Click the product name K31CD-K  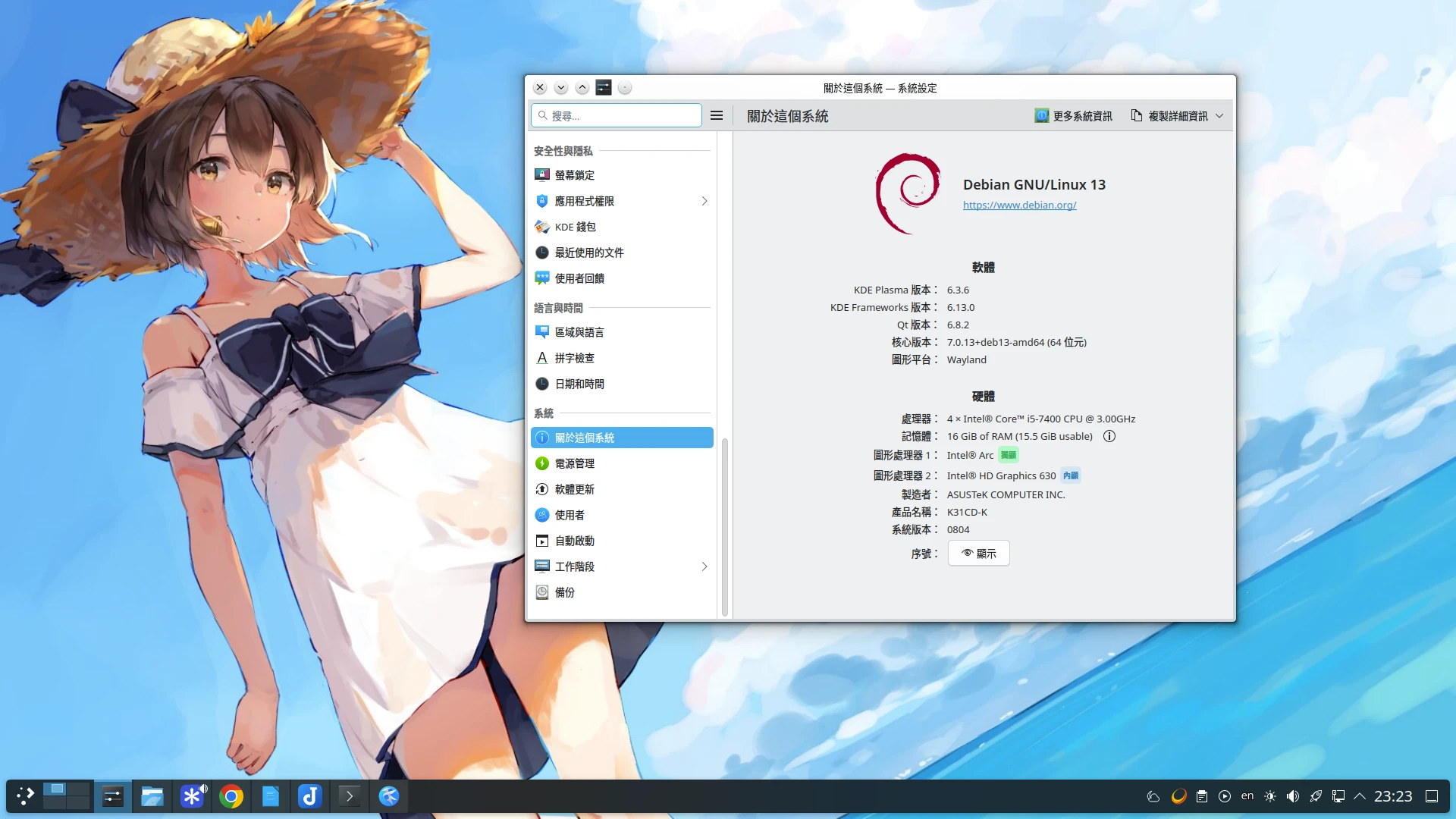[967, 512]
